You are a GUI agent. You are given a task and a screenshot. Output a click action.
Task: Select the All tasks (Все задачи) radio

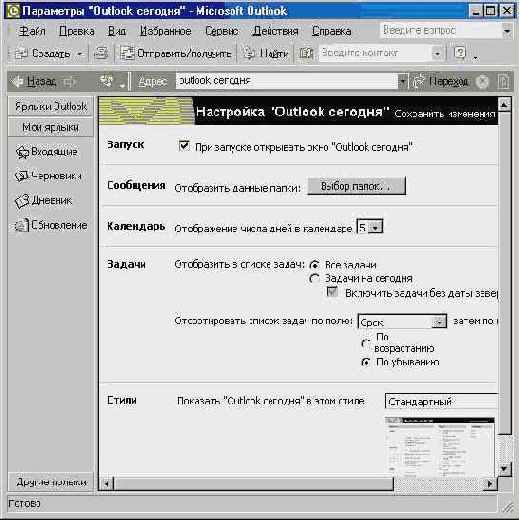tap(314, 265)
